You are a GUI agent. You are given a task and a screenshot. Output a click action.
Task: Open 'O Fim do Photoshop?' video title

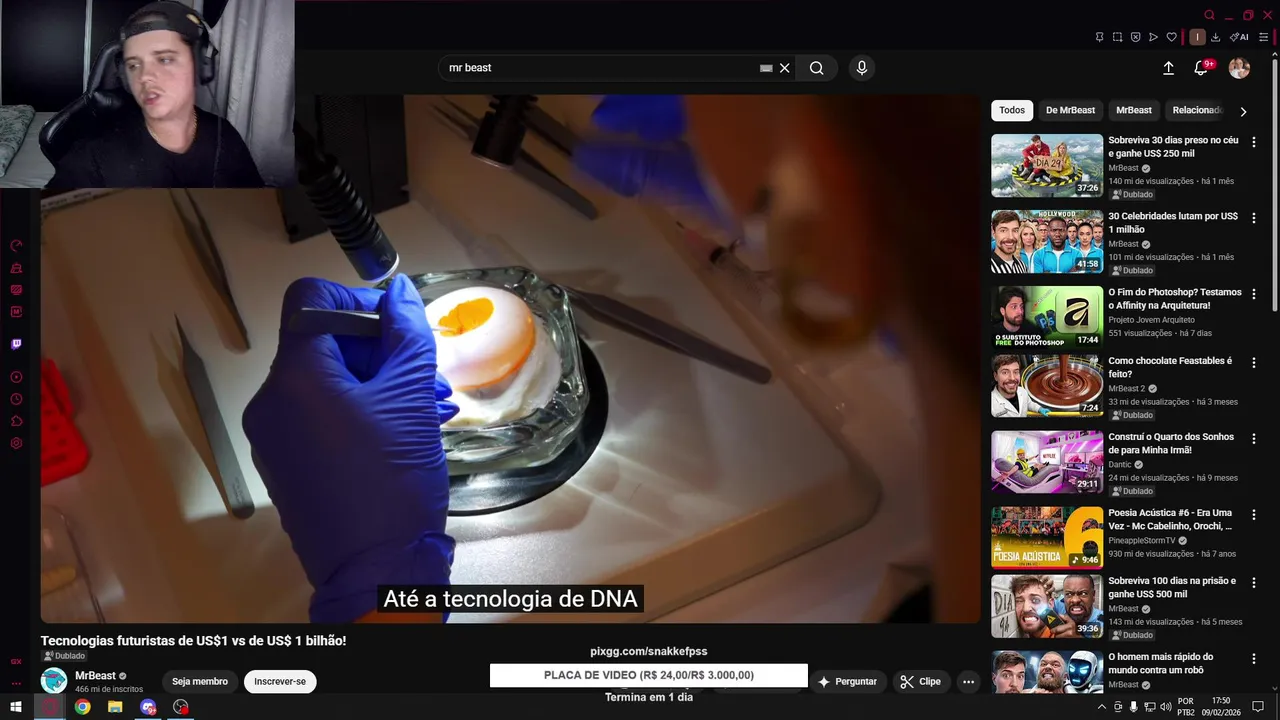(x=1175, y=299)
